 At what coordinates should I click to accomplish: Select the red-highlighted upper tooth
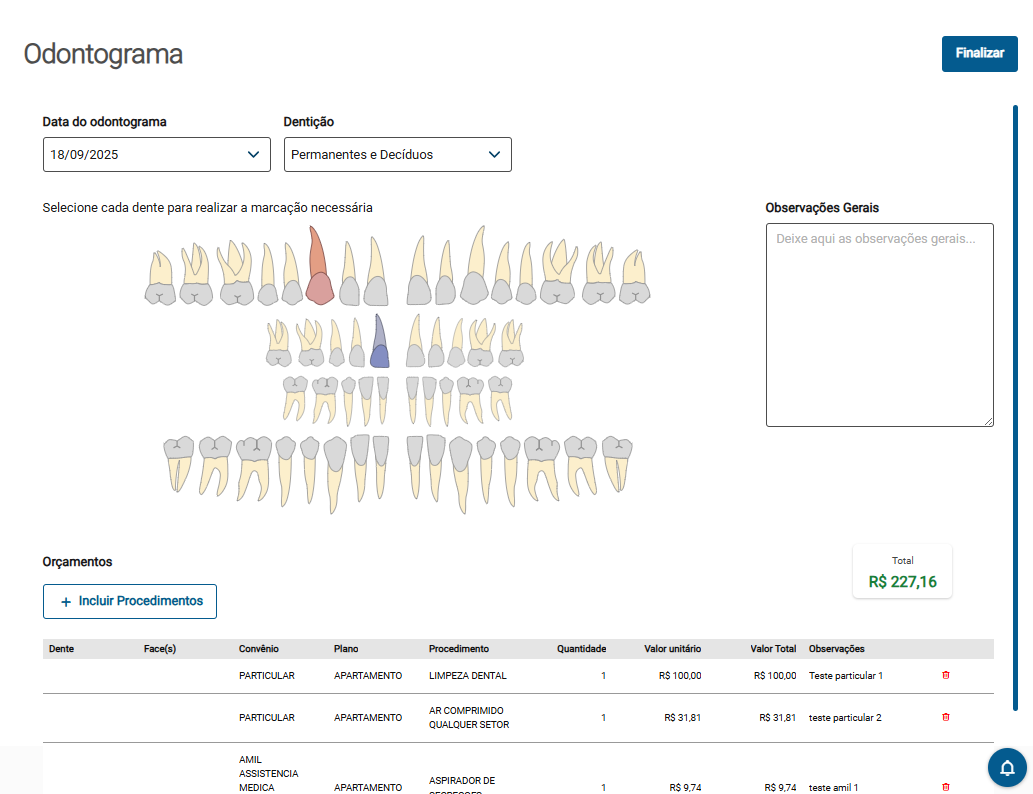tap(319, 270)
